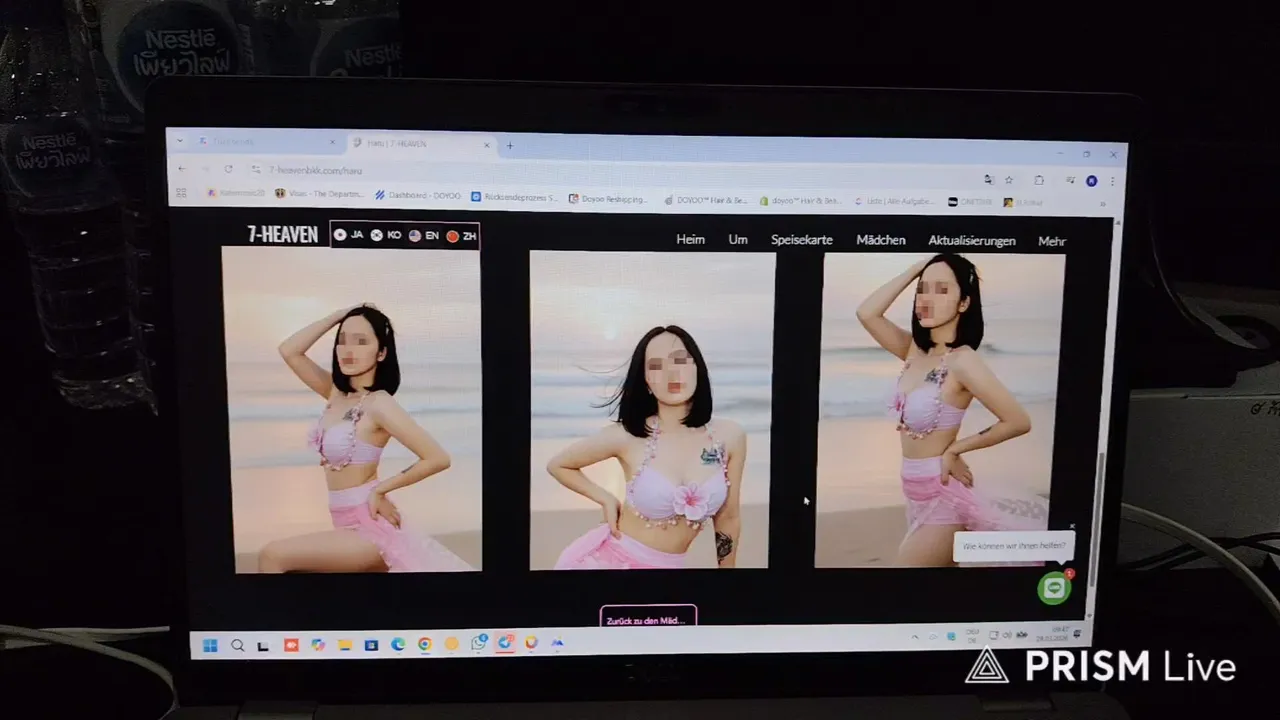
Task: Click the translate page icon in the toolbar
Action: (x=988, y=179)
